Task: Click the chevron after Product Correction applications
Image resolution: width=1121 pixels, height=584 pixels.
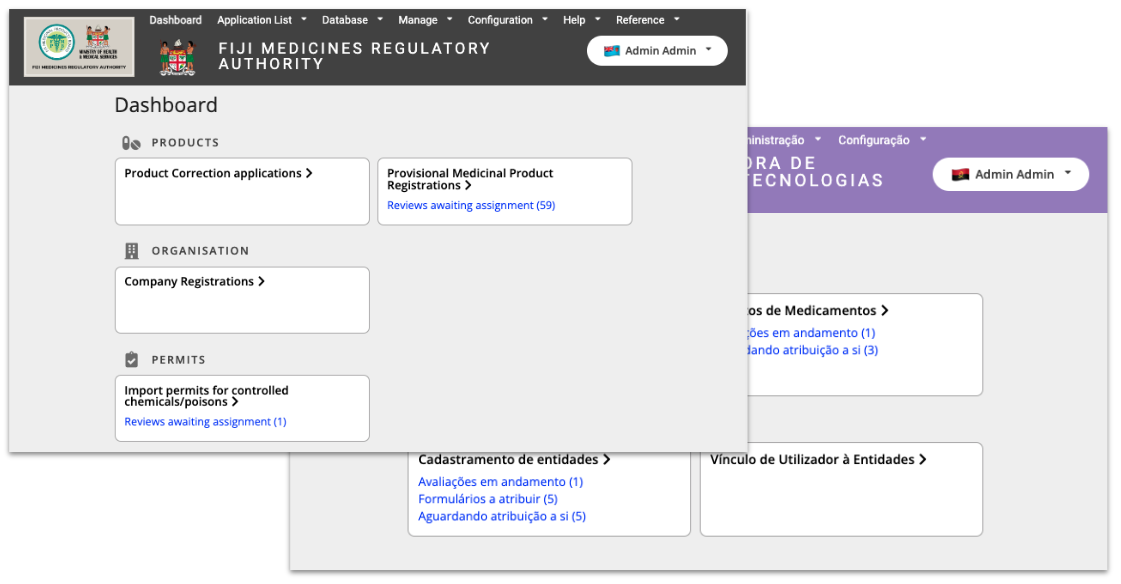Action: click(309, 173)
